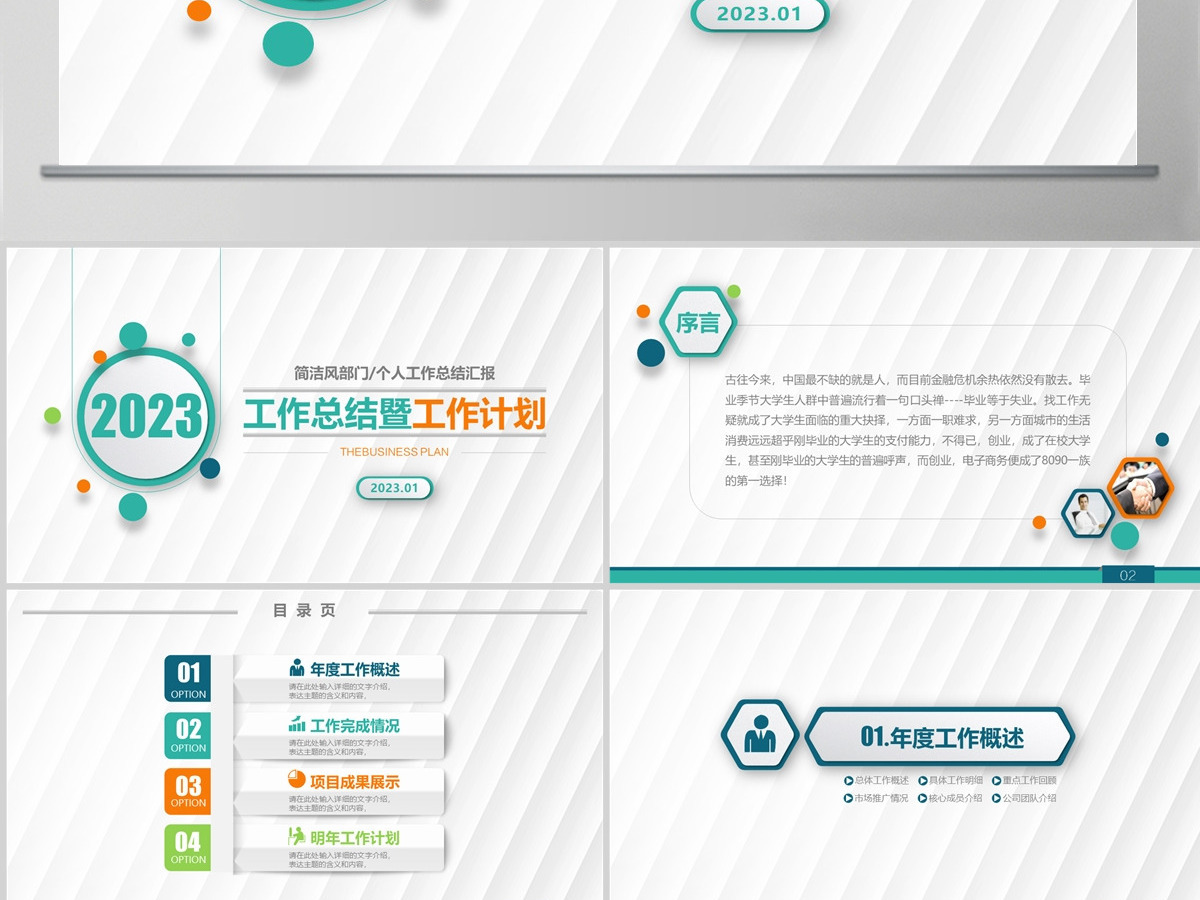The width and height of the screenshot is (1200, 900).
Task: Select the 02 OPTION teal box
Action: coord(188,735)
